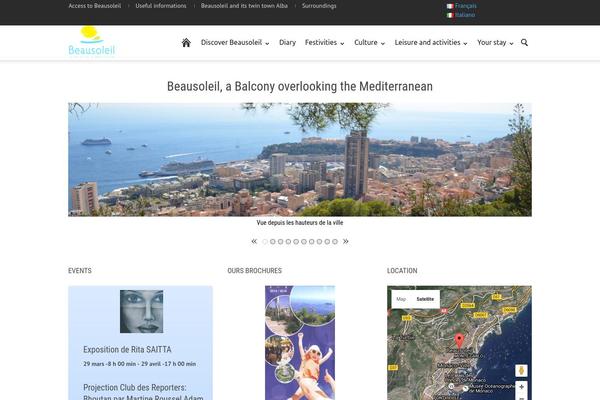Click the EVENTS section heading
This screenshot has height=400, width=600.
click(80, 271)
